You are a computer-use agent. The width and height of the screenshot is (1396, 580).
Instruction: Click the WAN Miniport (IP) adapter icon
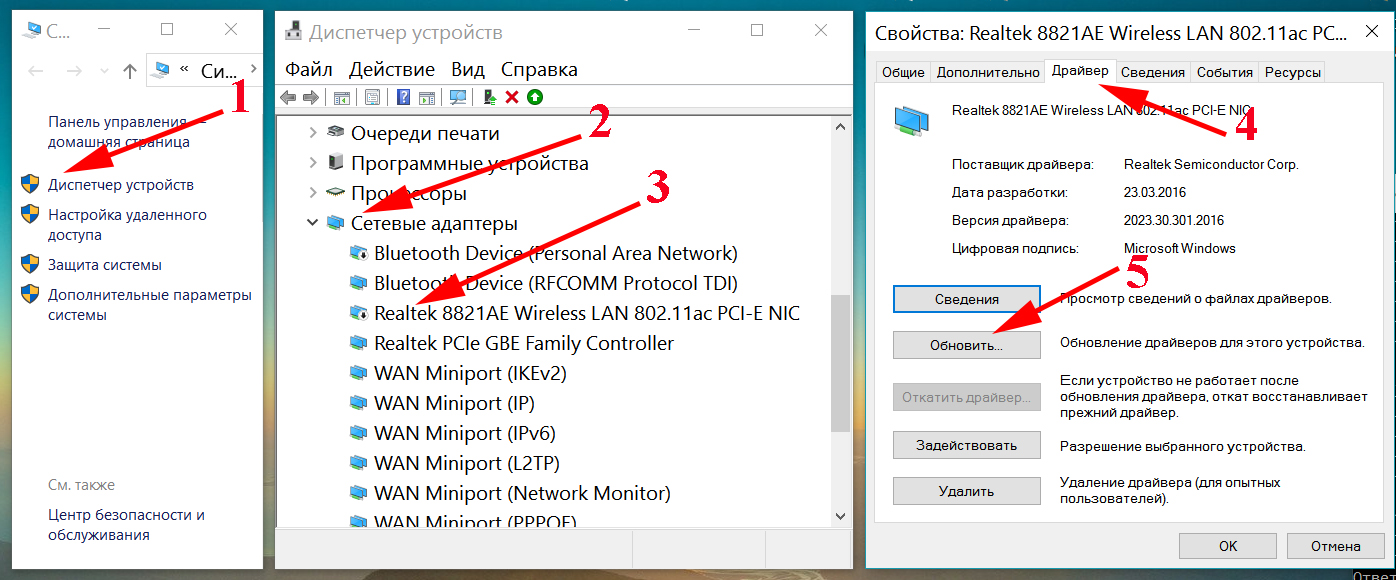[358, 404]
